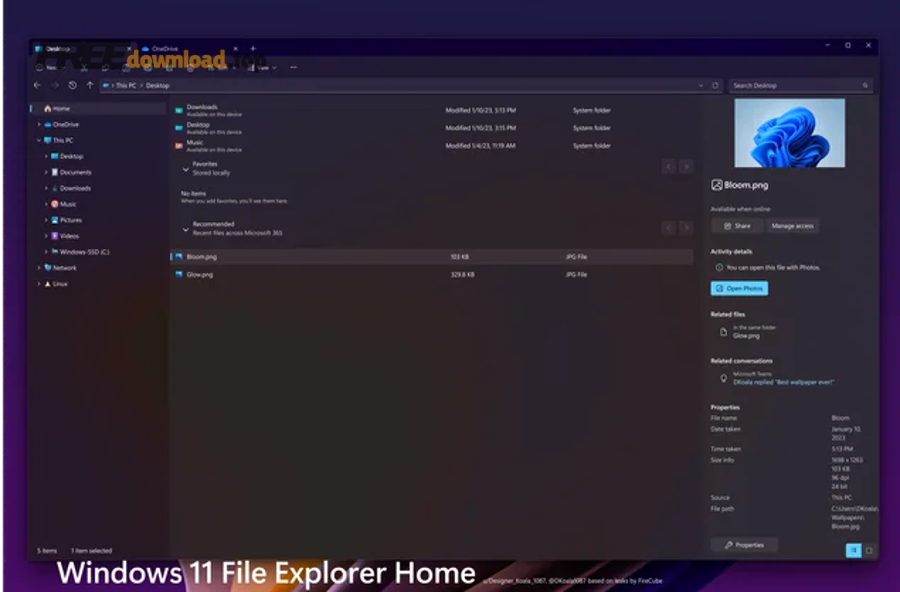Switch to large thumbnails view icon
Screen dimensions: 900x592
(869, 551)
